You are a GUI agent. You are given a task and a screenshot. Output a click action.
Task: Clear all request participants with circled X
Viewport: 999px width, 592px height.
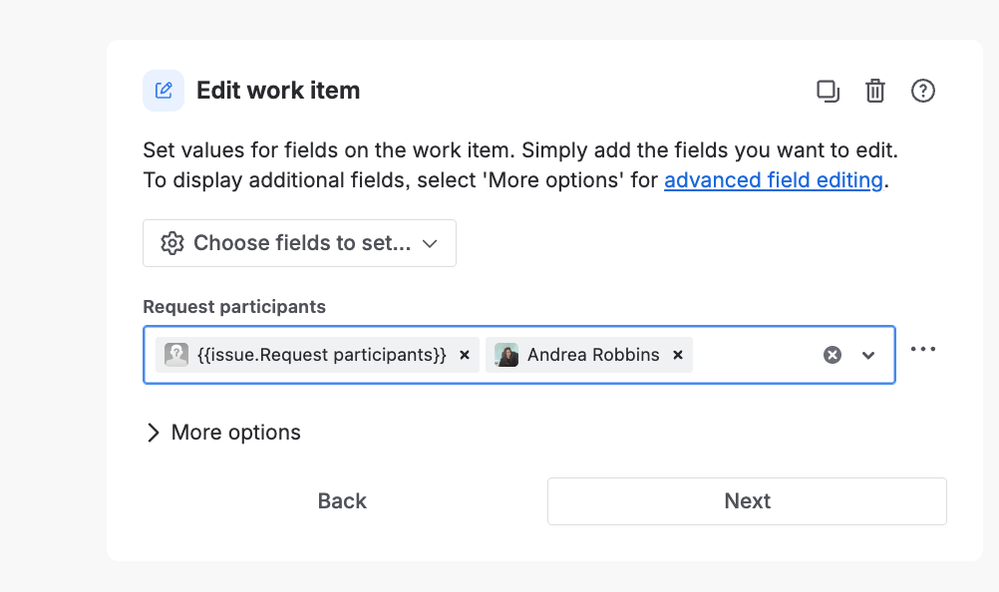832,355
